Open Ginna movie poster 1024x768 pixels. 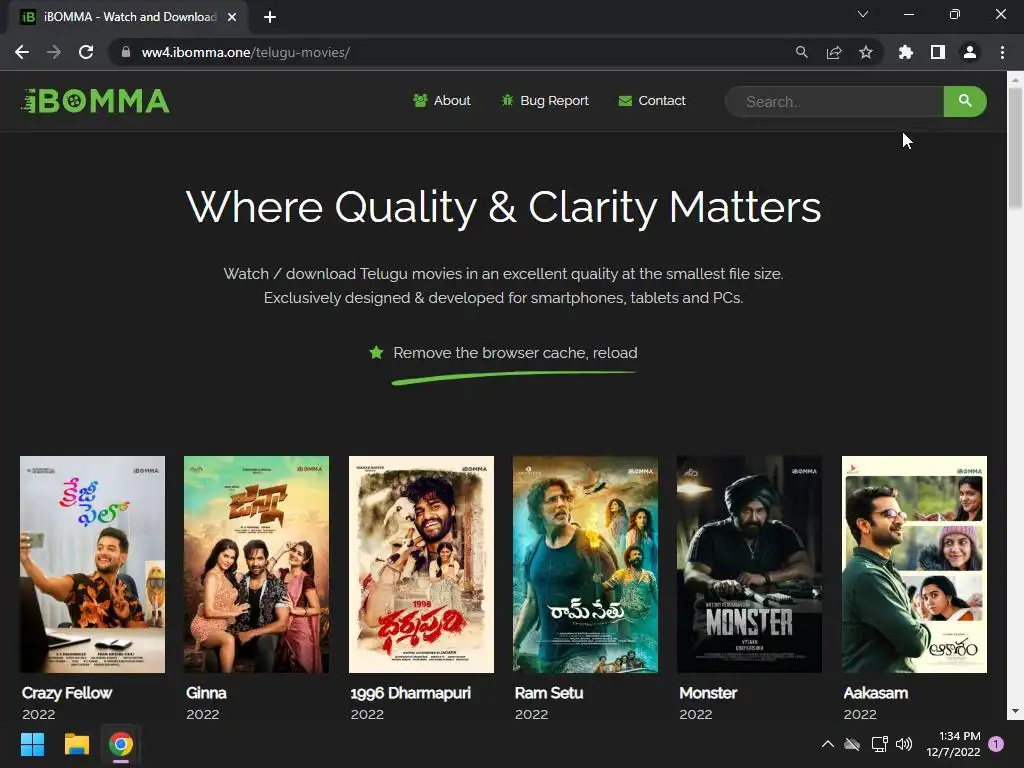coord(257,564)
